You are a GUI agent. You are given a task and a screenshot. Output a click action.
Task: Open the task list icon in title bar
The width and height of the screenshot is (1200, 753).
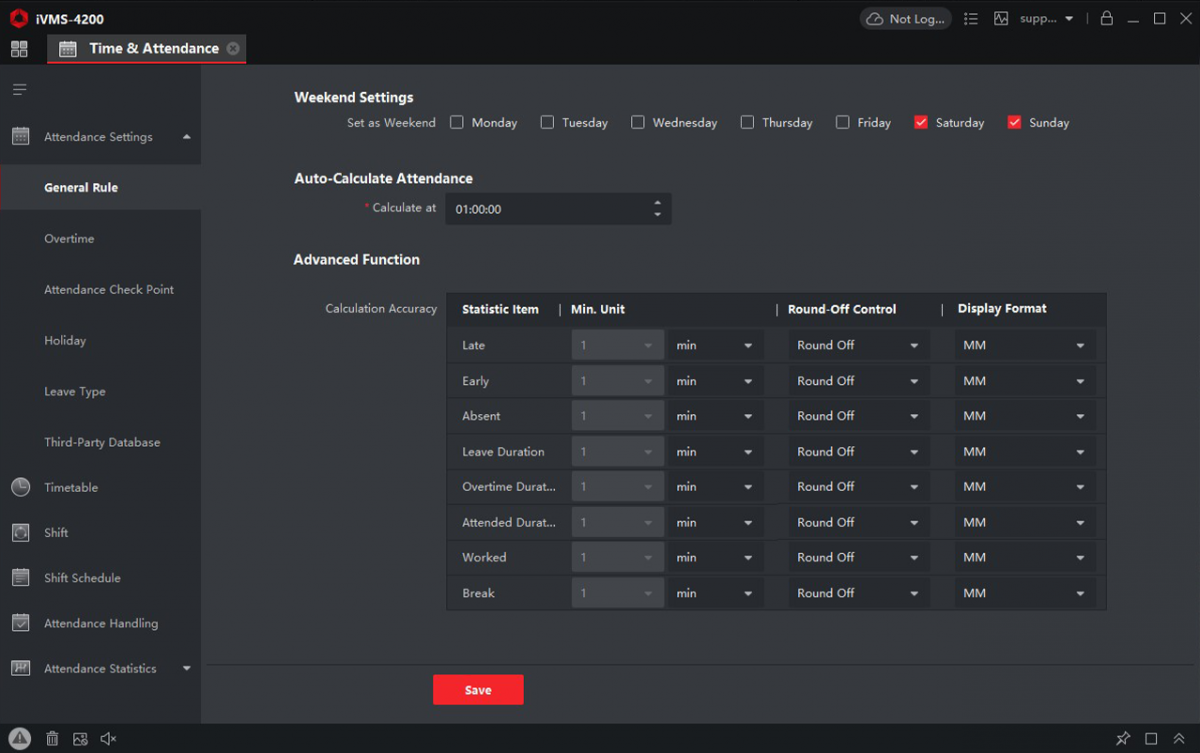tap(970, 18)
